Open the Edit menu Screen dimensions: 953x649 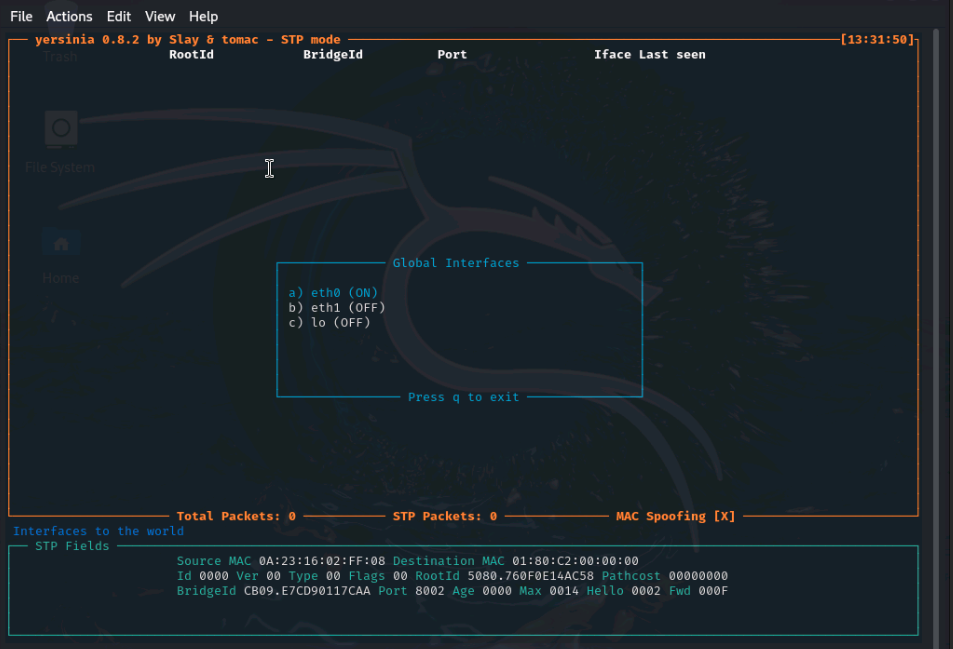tap(118, 16)
